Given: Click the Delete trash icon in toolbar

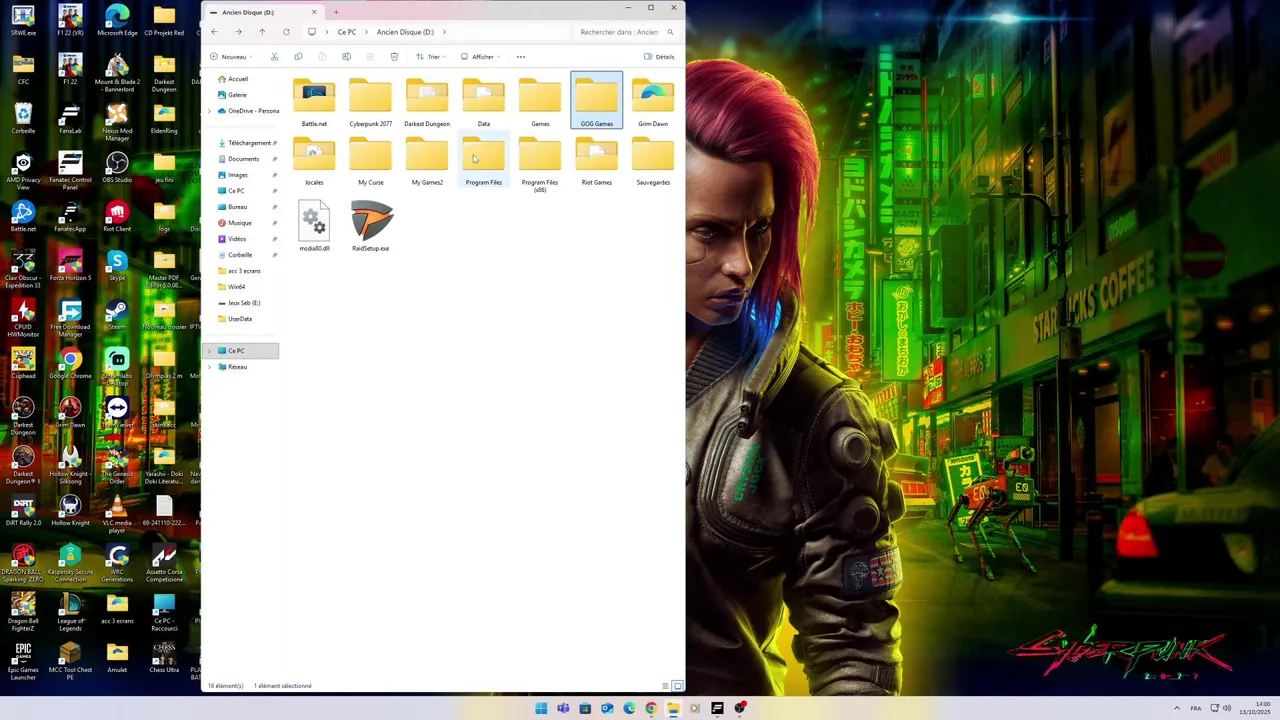Looking at the screenshot, I should pyautogui.click(x=394, y=57).
